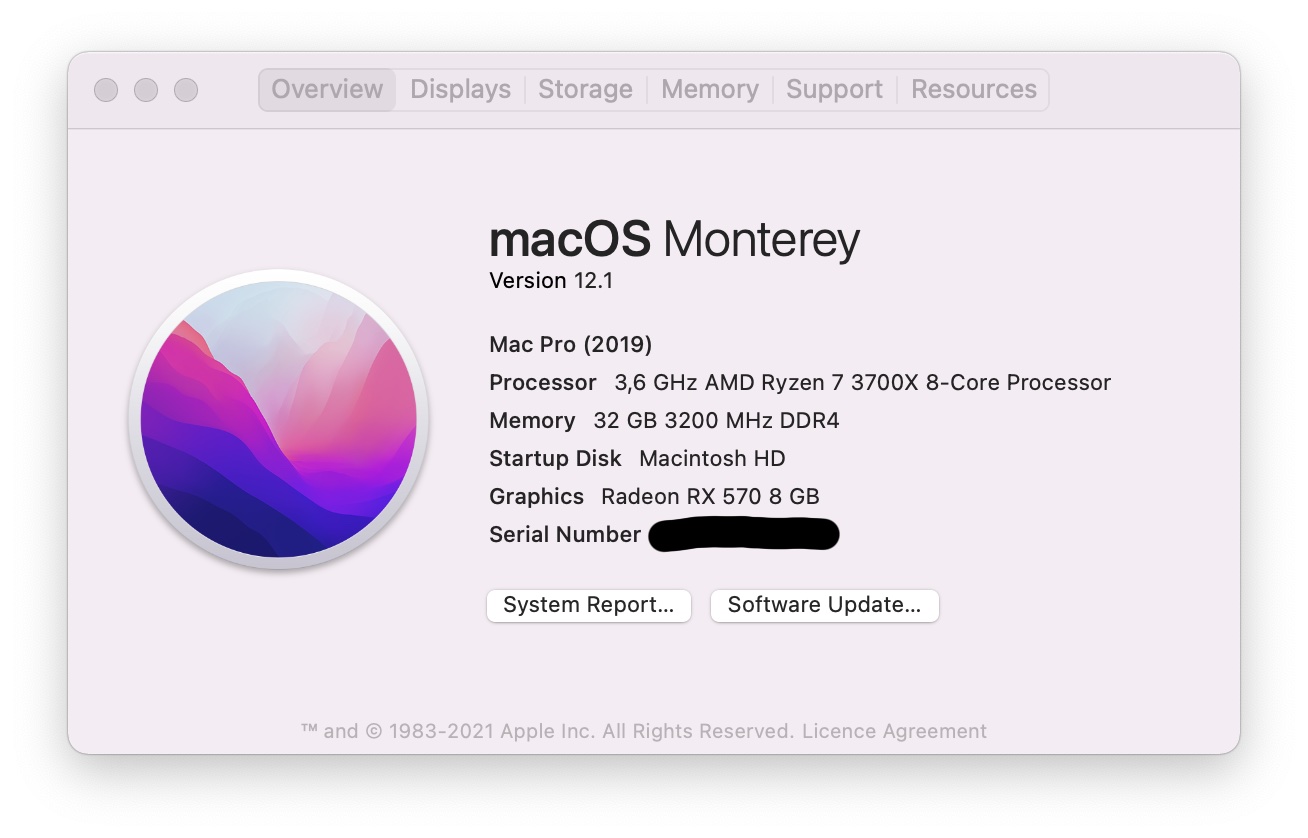Click the macOS Monterey wallpaper logo
1308x838 pixels.
pyautogui.click(x=279, y=419)
